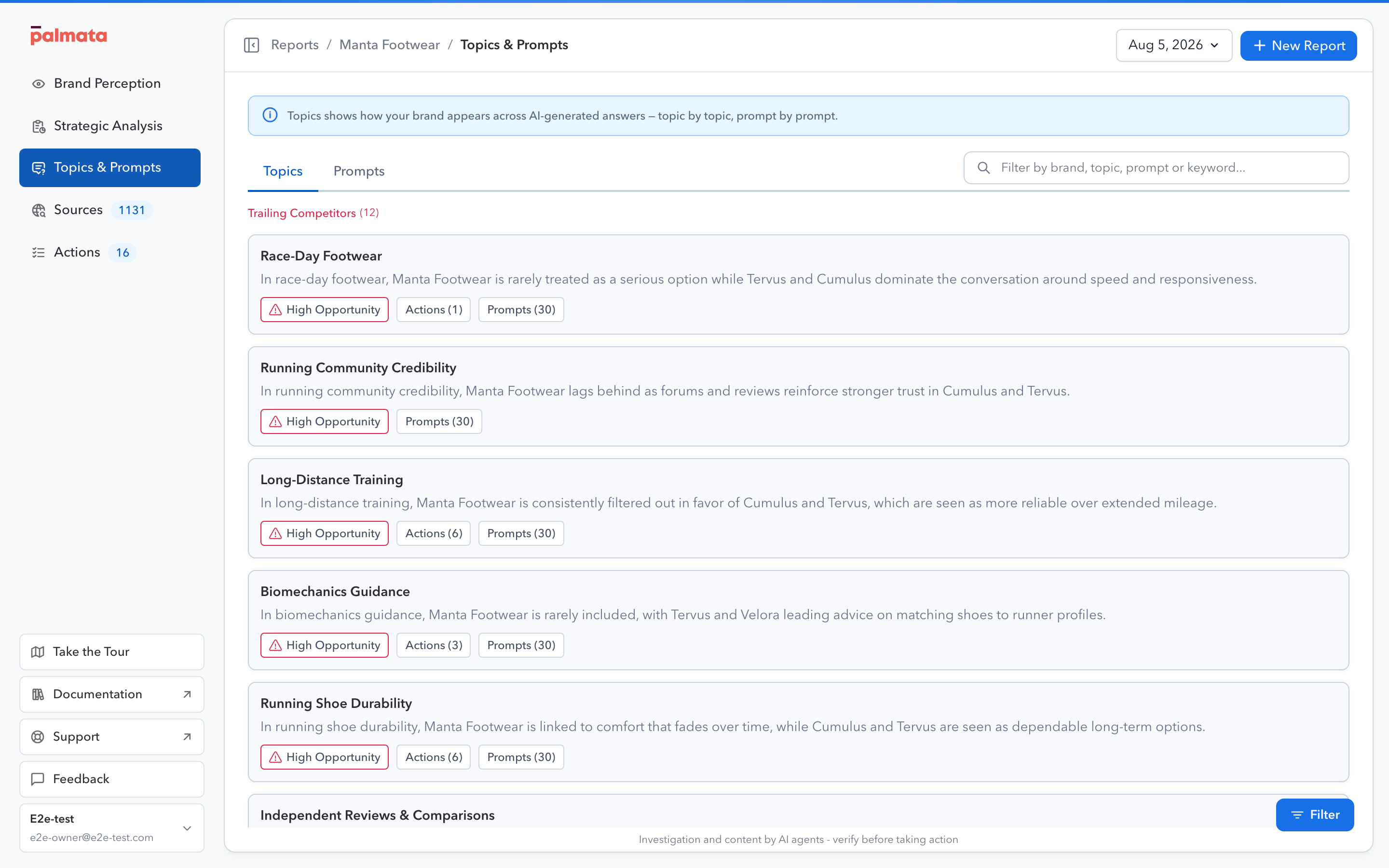Click the plus icon on New Report
Image resolution: width=1389 pixels, height=868 pixels.
coord(1259,45)
